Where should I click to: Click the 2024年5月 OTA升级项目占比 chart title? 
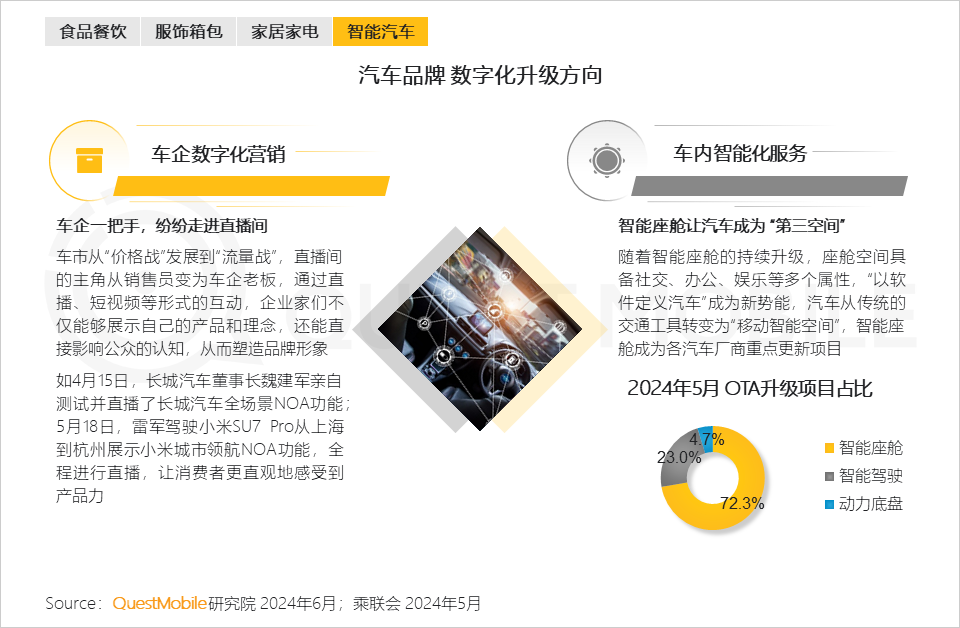pos(750,388)
